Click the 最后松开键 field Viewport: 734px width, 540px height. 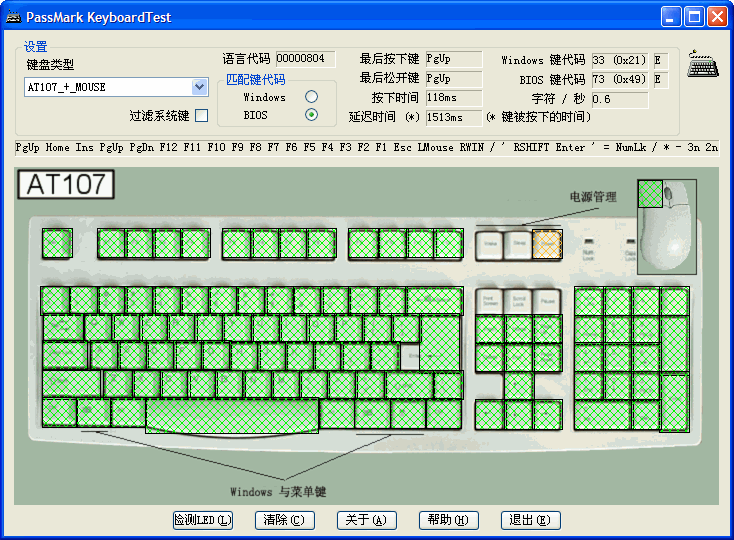click(454, 79)
